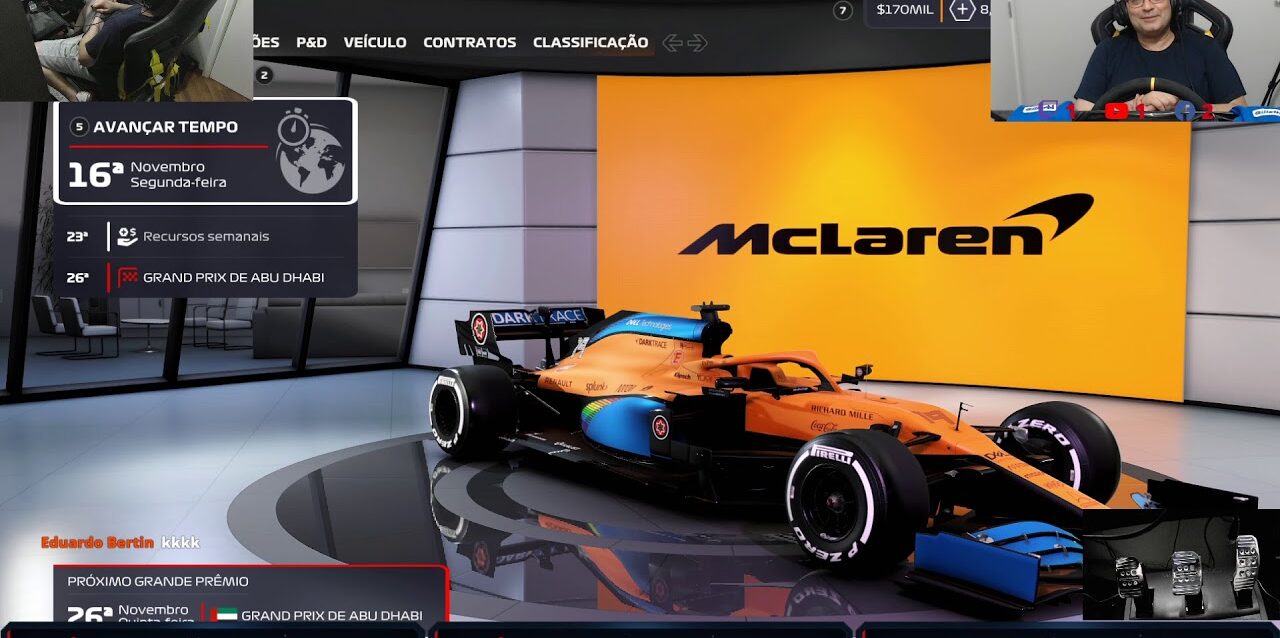This screenshot has height=638, width=1280.
Task: Click the right navigation arrow in the menu bar
Action: click(697, 43)
